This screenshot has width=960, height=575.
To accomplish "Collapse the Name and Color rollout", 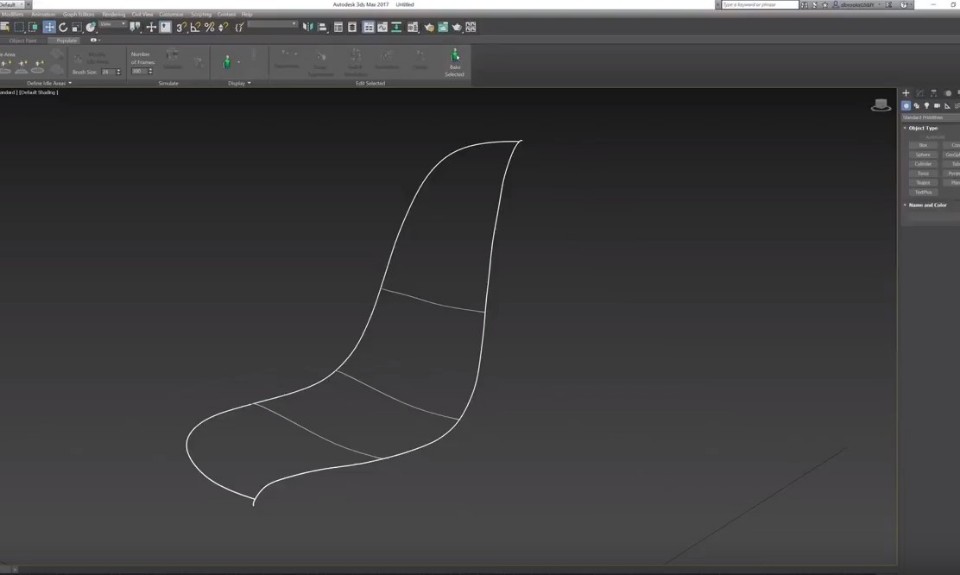I will 928,205.
